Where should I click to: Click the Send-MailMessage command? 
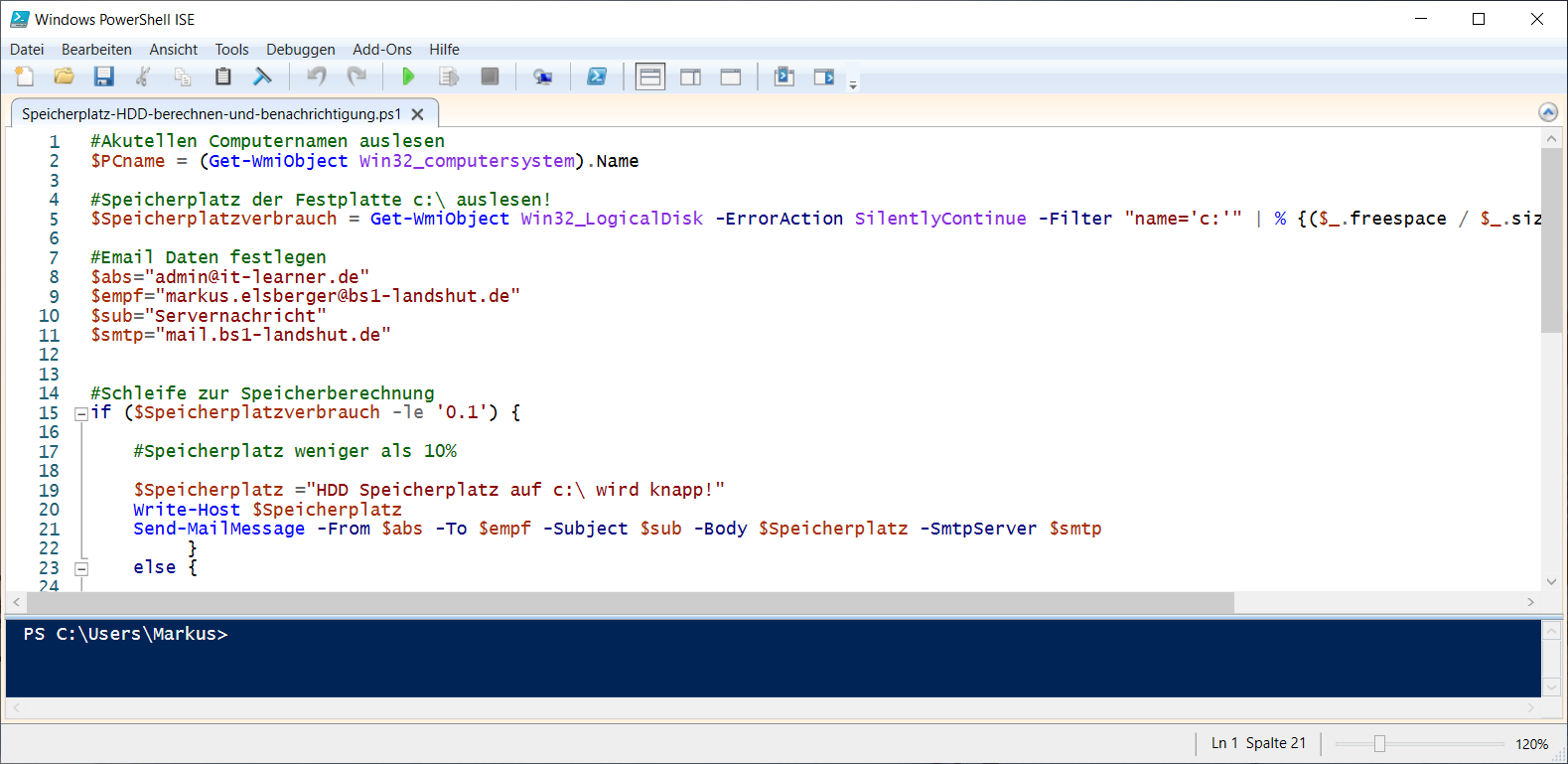(x=219, y=529)
